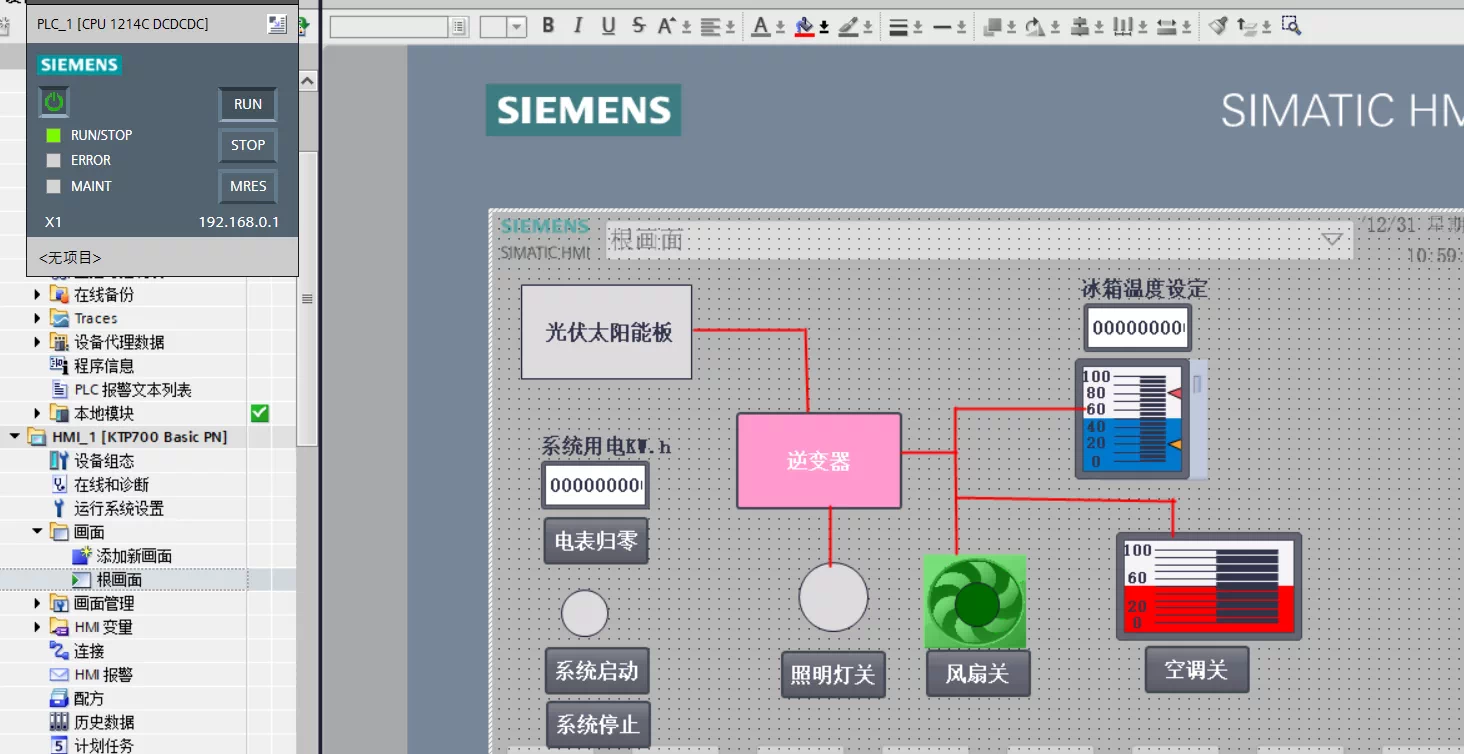This screenshot has width=1464, height=754.
Task: Apply bold text formatting
Action: coord(548,26)
